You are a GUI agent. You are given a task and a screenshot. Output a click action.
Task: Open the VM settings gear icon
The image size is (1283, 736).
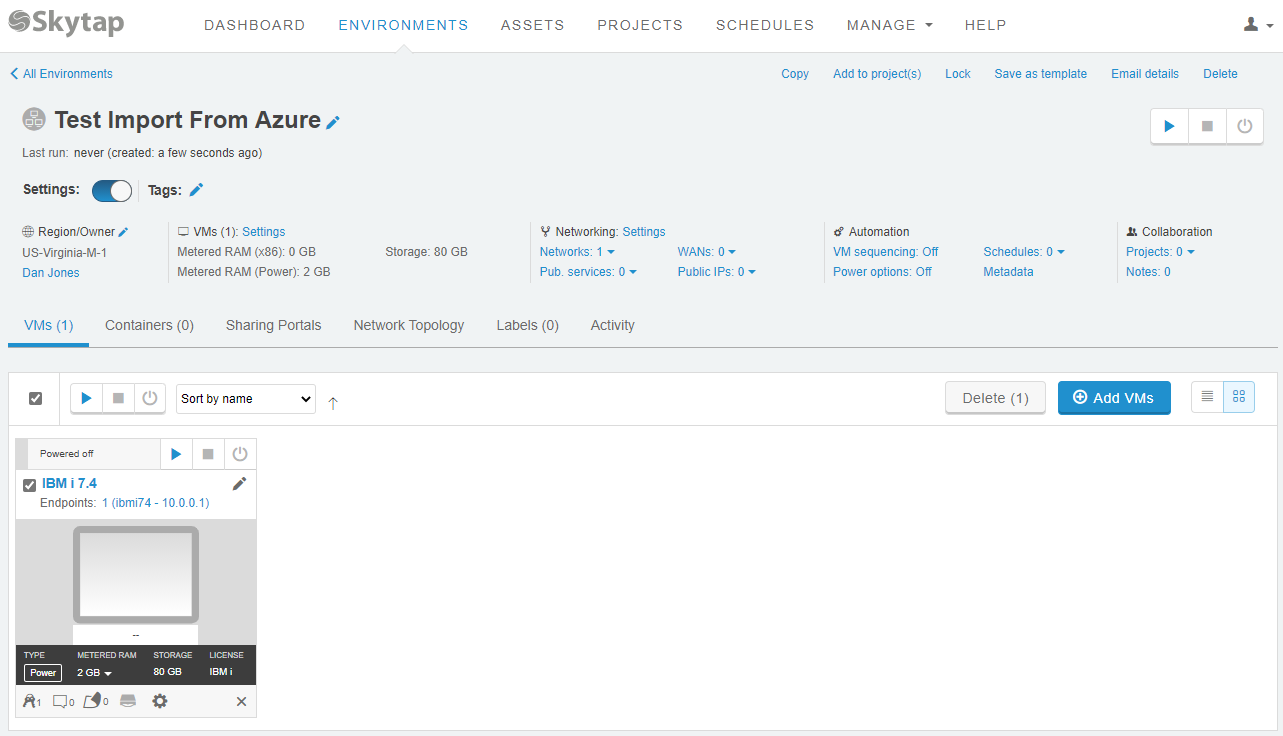(159, 700)
